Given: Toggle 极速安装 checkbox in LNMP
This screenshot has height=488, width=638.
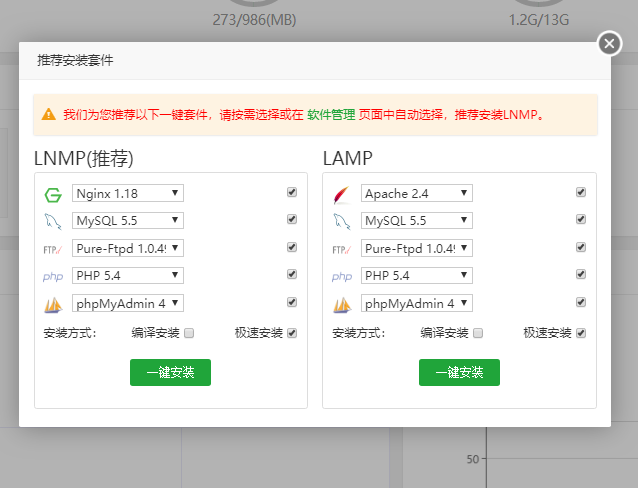Looking at the screenshot, I should pos(292,333).
